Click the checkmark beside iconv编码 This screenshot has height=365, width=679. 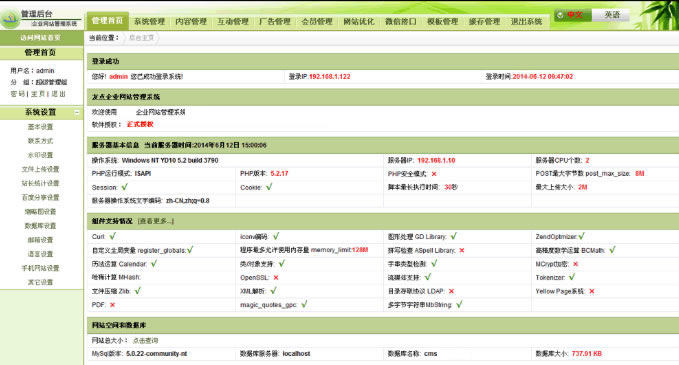(276, 236)
